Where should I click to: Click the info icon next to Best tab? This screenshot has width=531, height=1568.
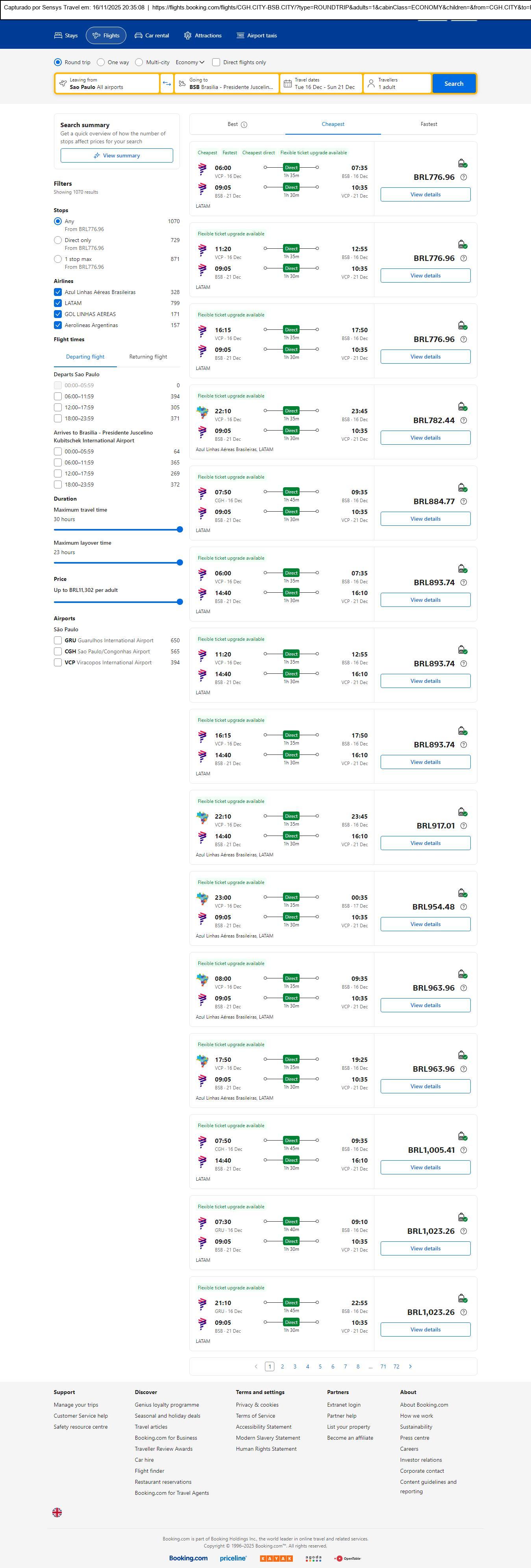tap(244, 125)
